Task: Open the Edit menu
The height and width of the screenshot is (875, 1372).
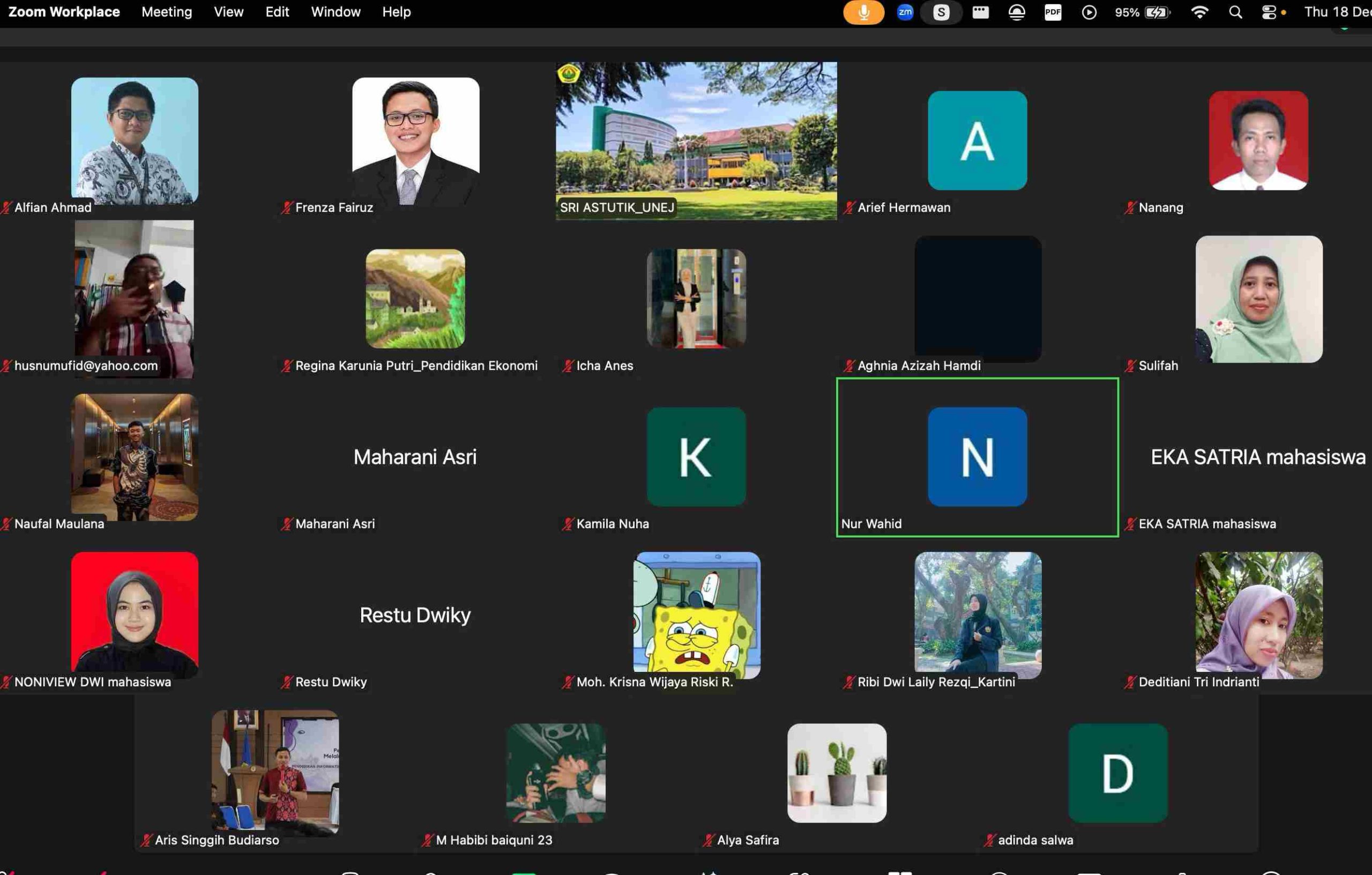Action: pos(277,12)
